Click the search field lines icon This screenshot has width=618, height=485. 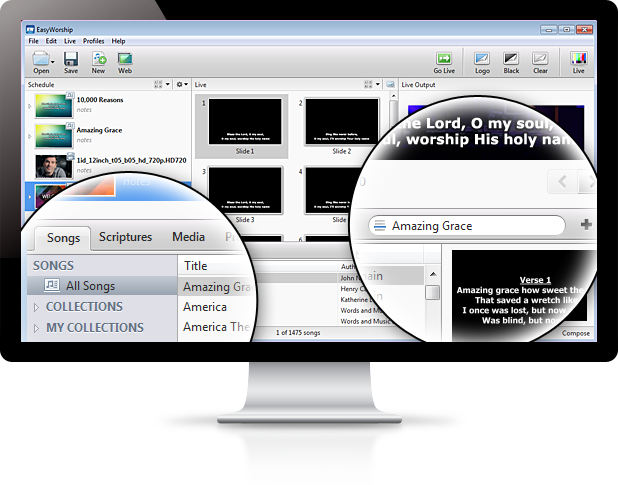coord(380,226)
